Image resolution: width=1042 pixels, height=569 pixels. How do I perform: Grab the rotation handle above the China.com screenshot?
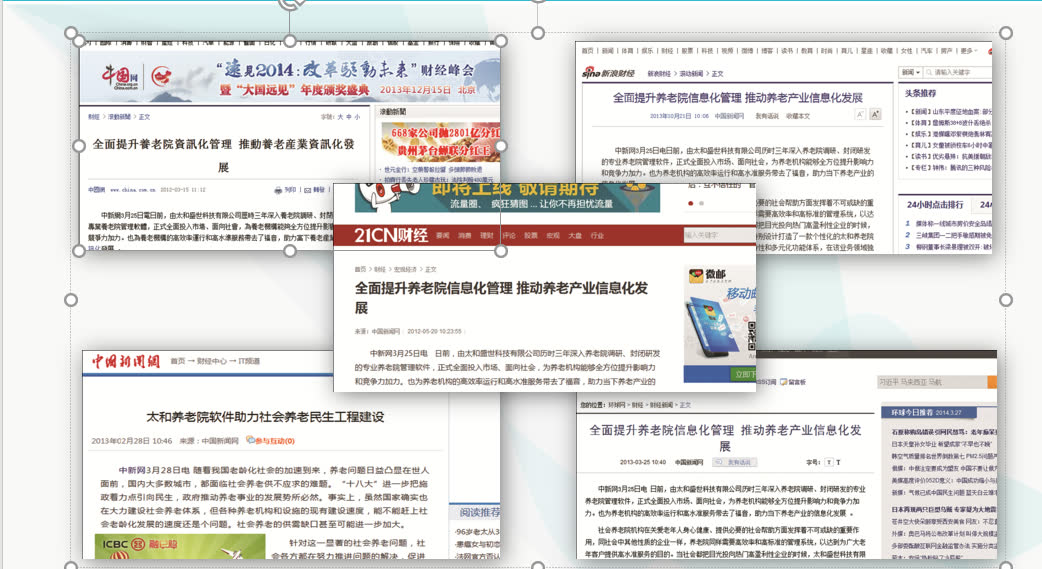(290, 3)
